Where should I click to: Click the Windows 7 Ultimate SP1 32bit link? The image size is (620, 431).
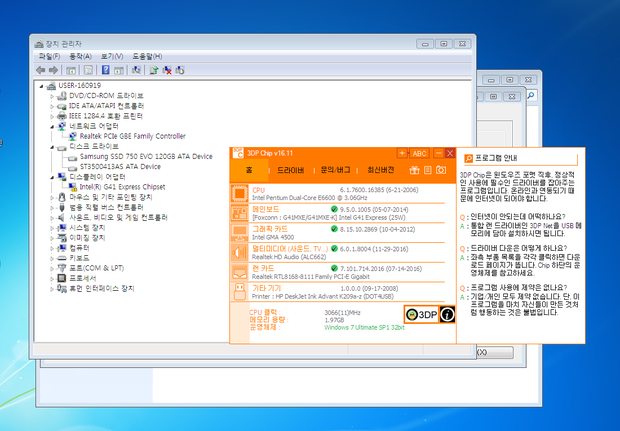coord(366,327)
